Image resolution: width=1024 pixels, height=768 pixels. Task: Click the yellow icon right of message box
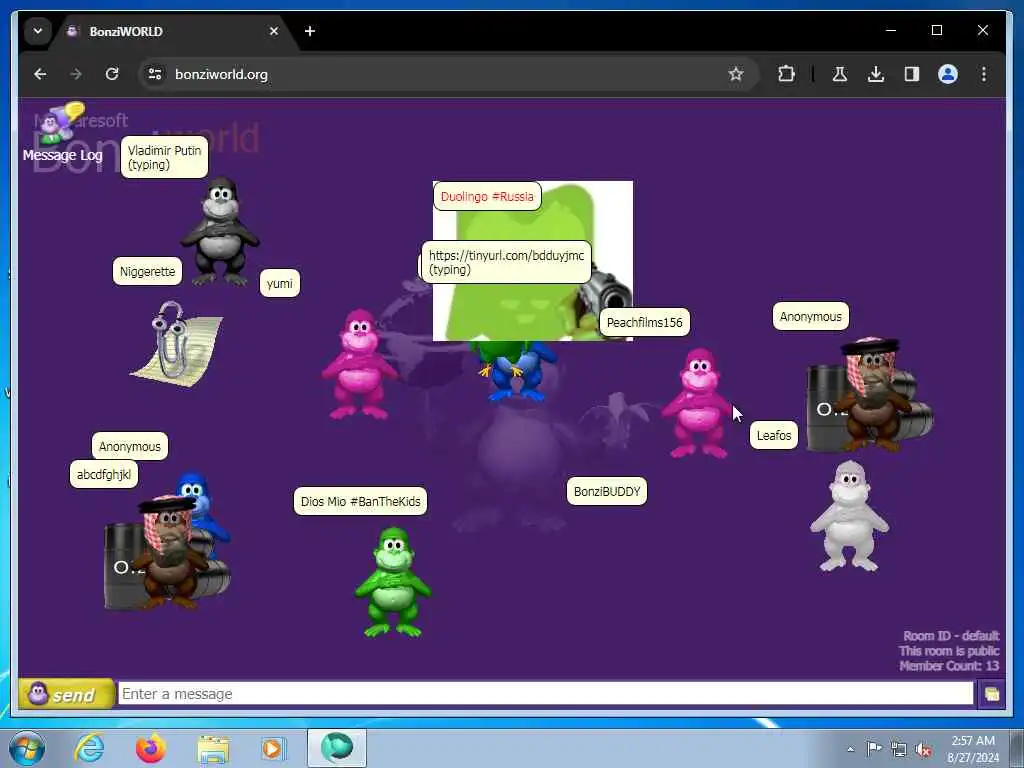(x=991, y=694)
